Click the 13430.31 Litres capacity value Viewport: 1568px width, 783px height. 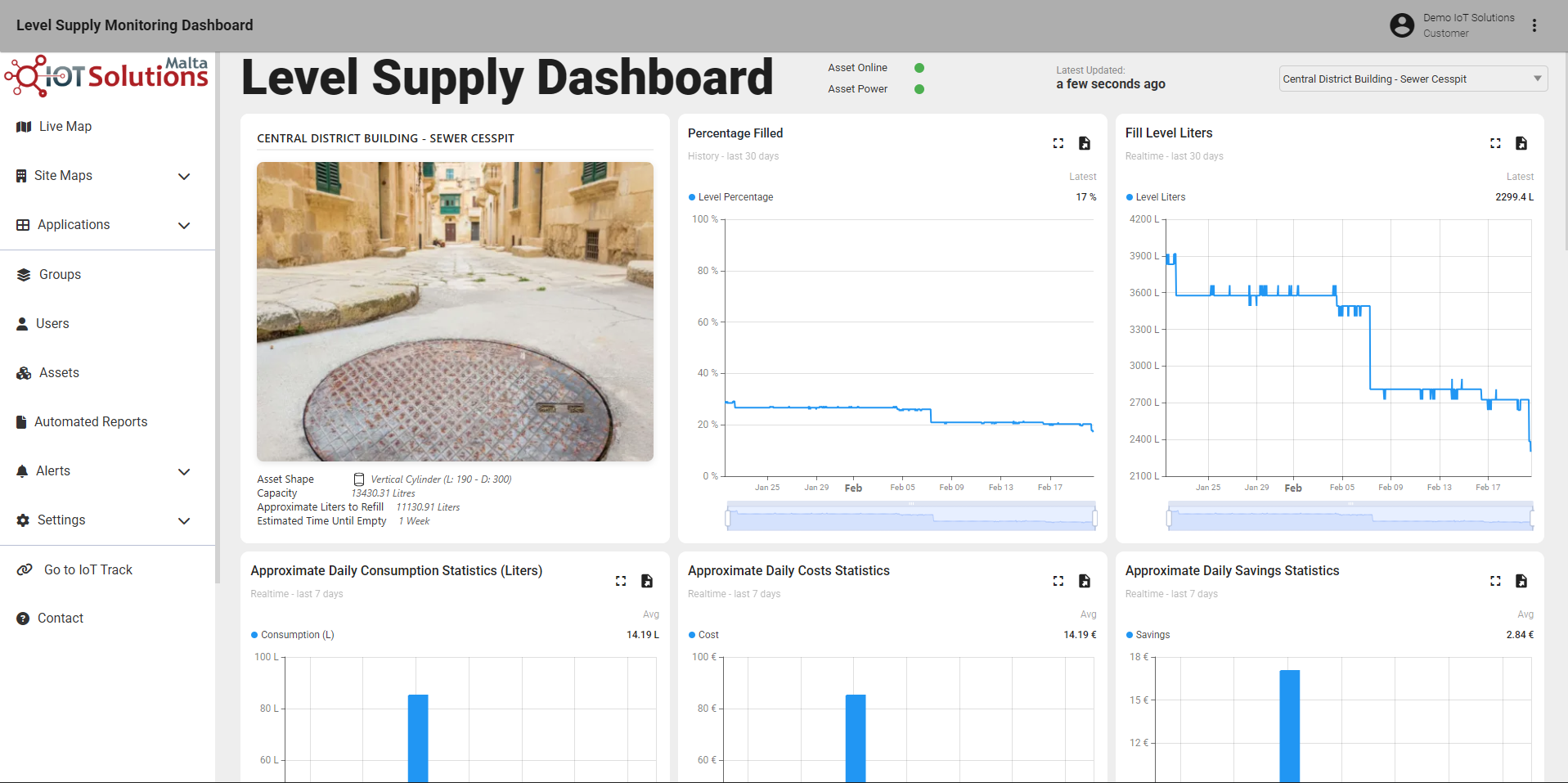pyautogui.click(x=383, y=493)
